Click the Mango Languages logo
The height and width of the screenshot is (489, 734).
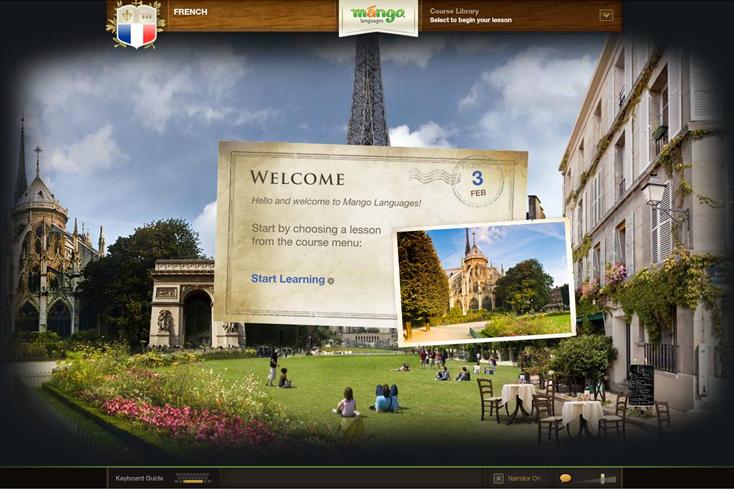[x=378, y=16]
